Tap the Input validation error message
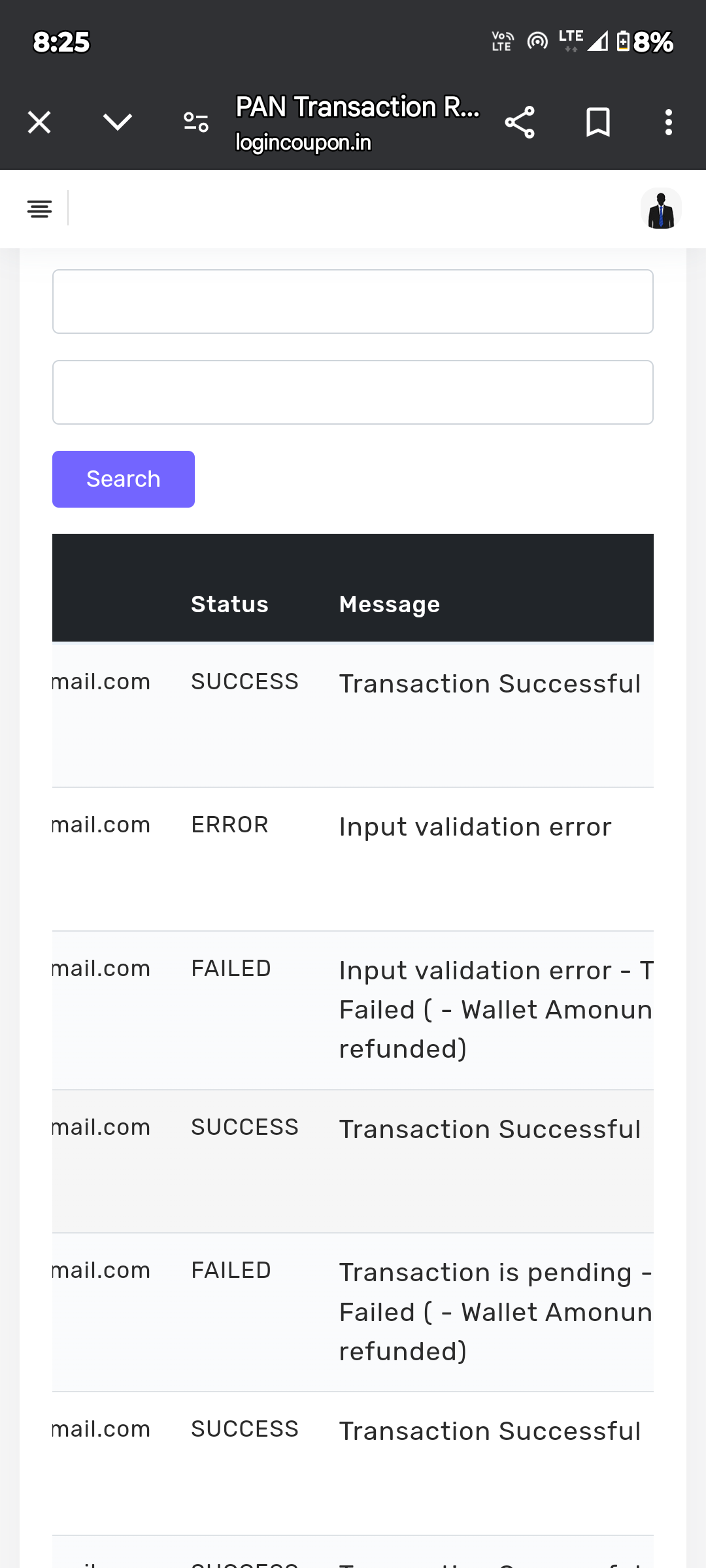The width and height of the screenshot is (706, 1568). [475, 827]
